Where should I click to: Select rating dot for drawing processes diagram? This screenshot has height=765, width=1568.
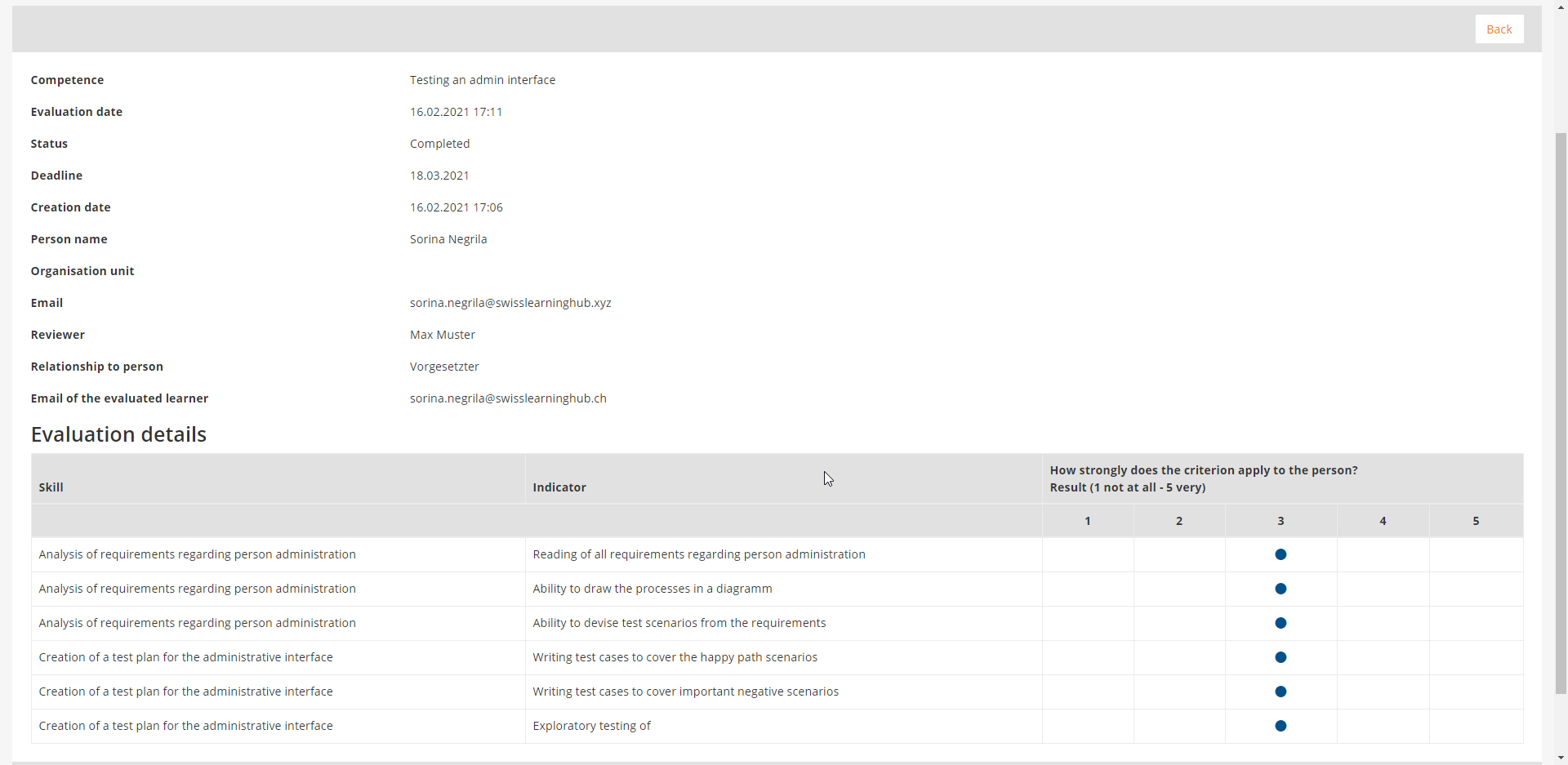[x=1281, y=589]
